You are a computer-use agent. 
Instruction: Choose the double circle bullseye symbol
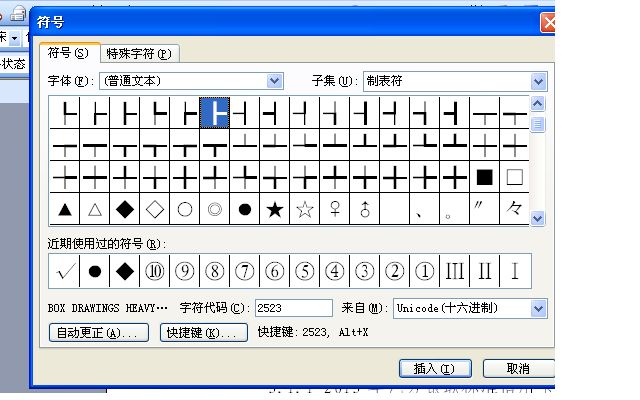(215, 209)
